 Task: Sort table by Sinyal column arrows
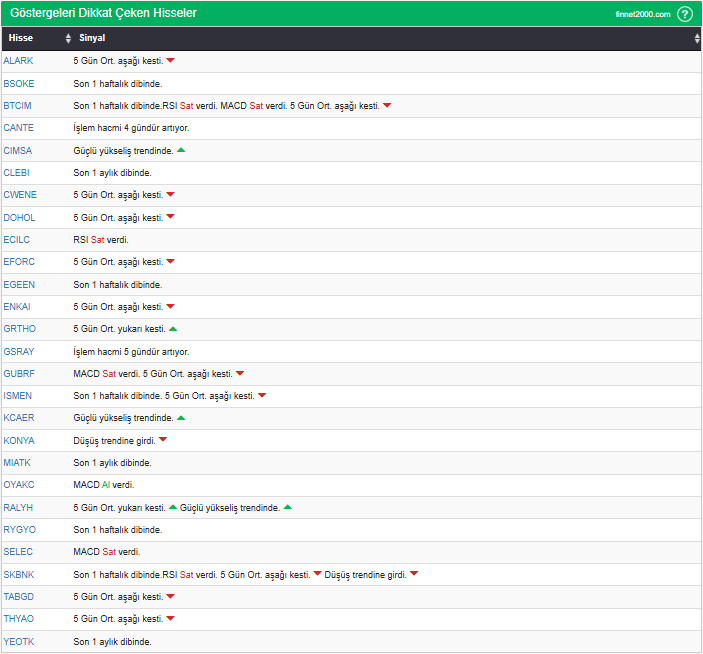coord(697,38)
